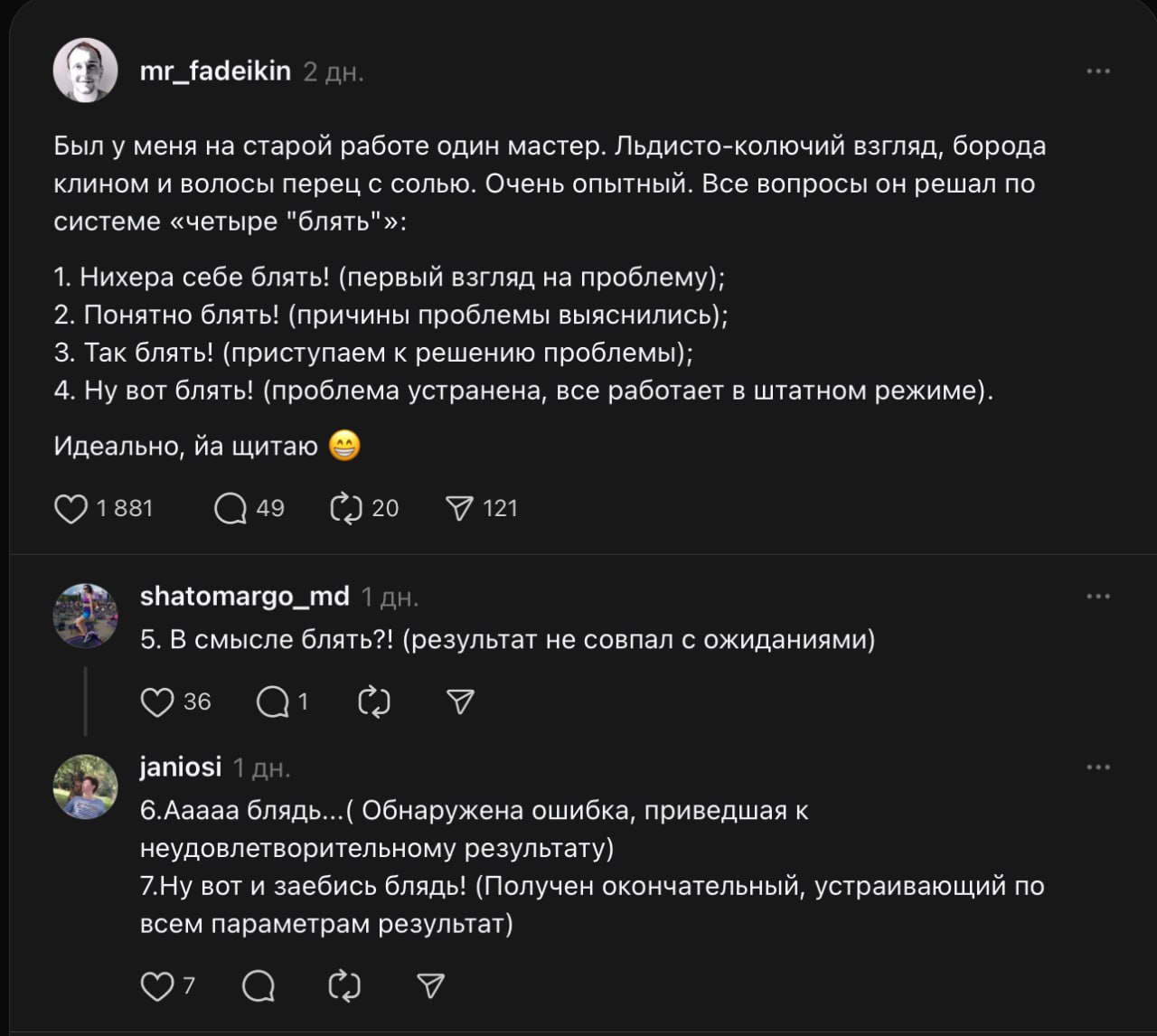
Task: Like the janiosi reply
Action: [x=157, y=985]
